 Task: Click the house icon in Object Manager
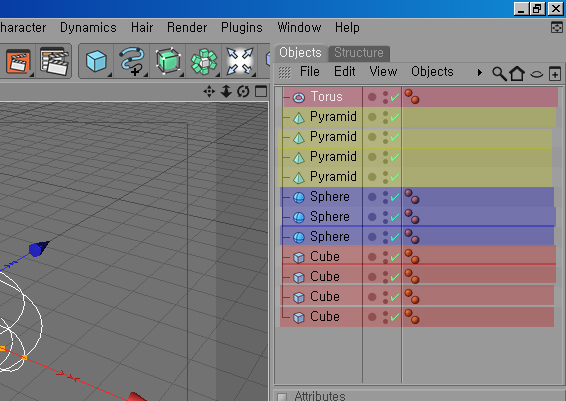click(517, 73)
